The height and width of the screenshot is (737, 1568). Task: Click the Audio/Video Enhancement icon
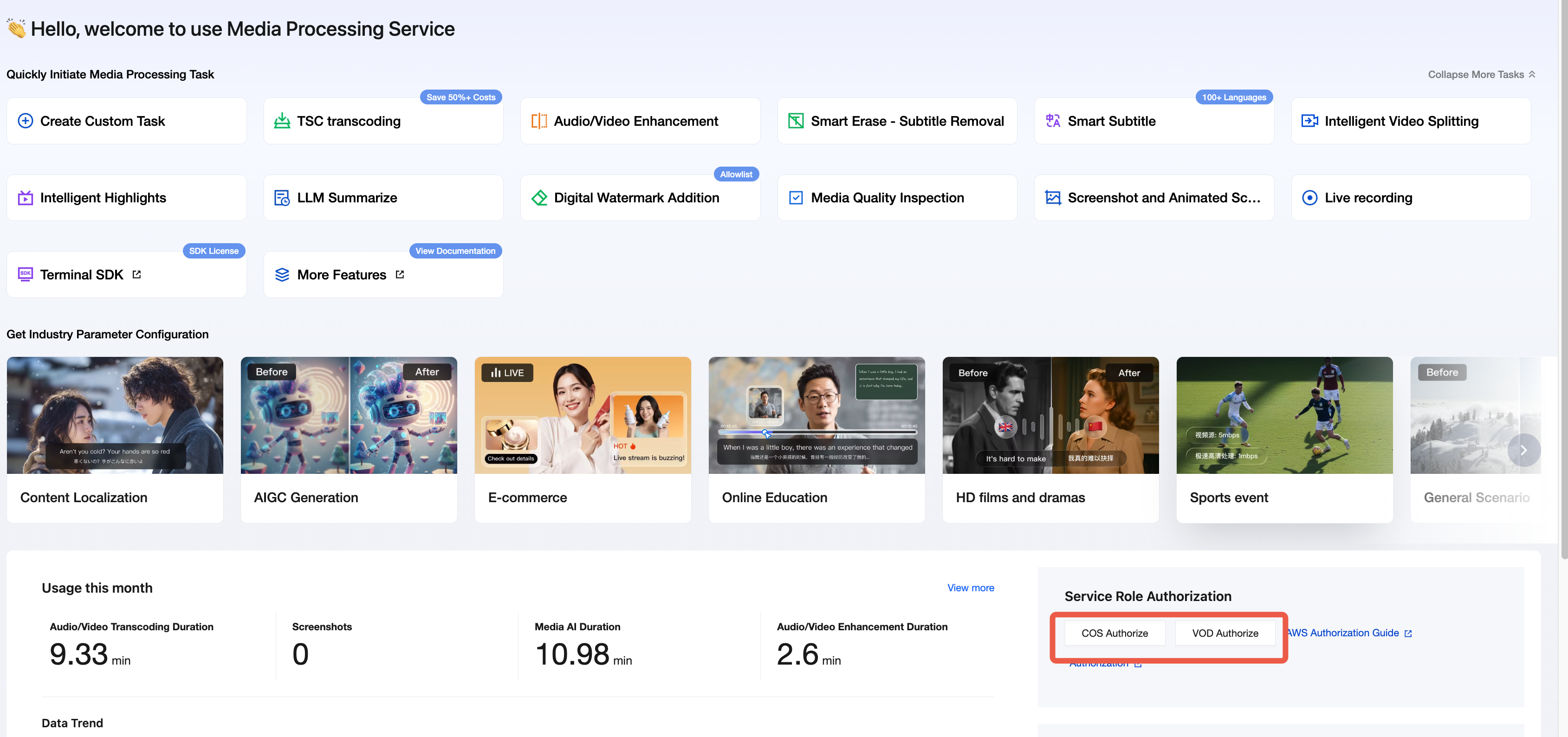pyautogui.click(x=539, y=121)
